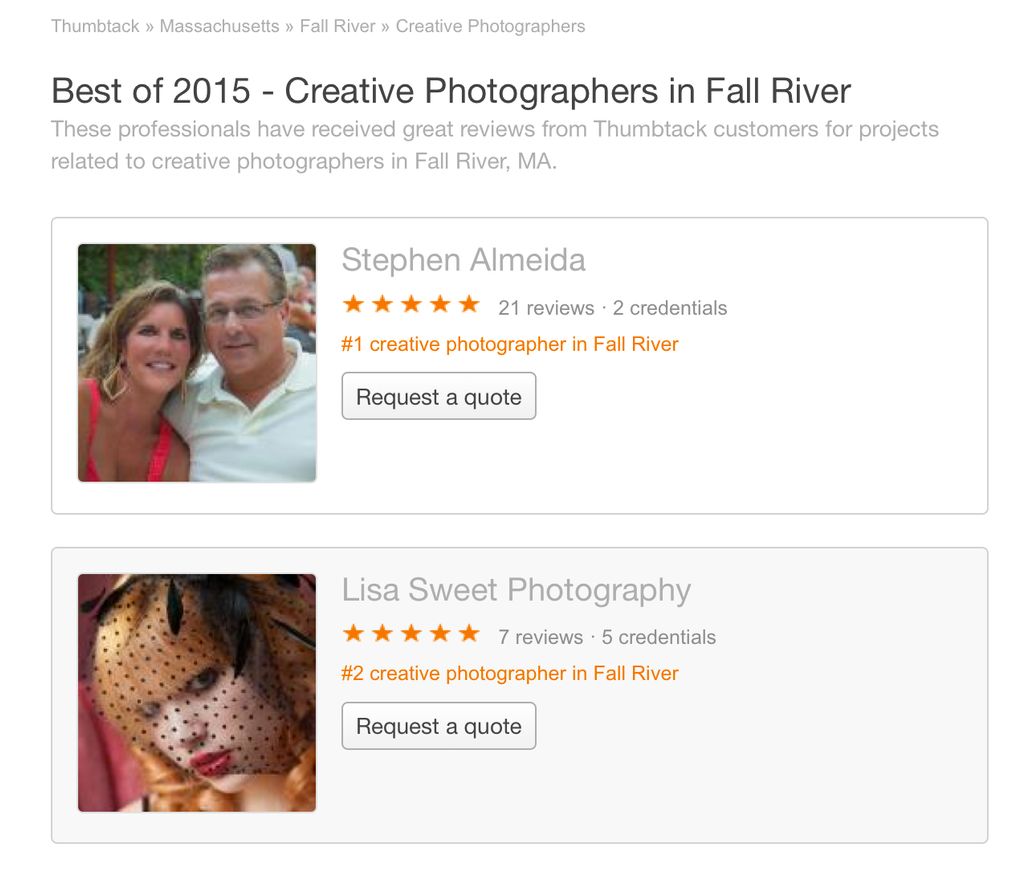
Task: Click the fourth star for Lisa Sweet Photography
Action: pyautogui.click(x=439, y=632)
